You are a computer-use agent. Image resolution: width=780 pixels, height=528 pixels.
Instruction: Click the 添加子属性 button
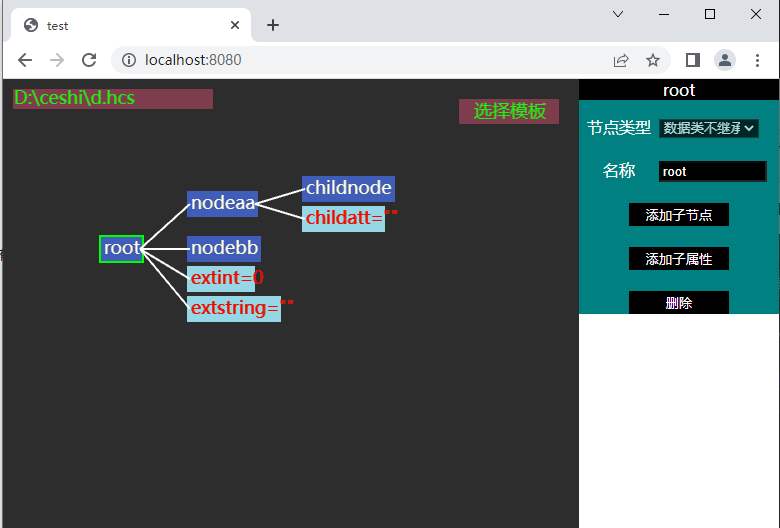(678, 259)
